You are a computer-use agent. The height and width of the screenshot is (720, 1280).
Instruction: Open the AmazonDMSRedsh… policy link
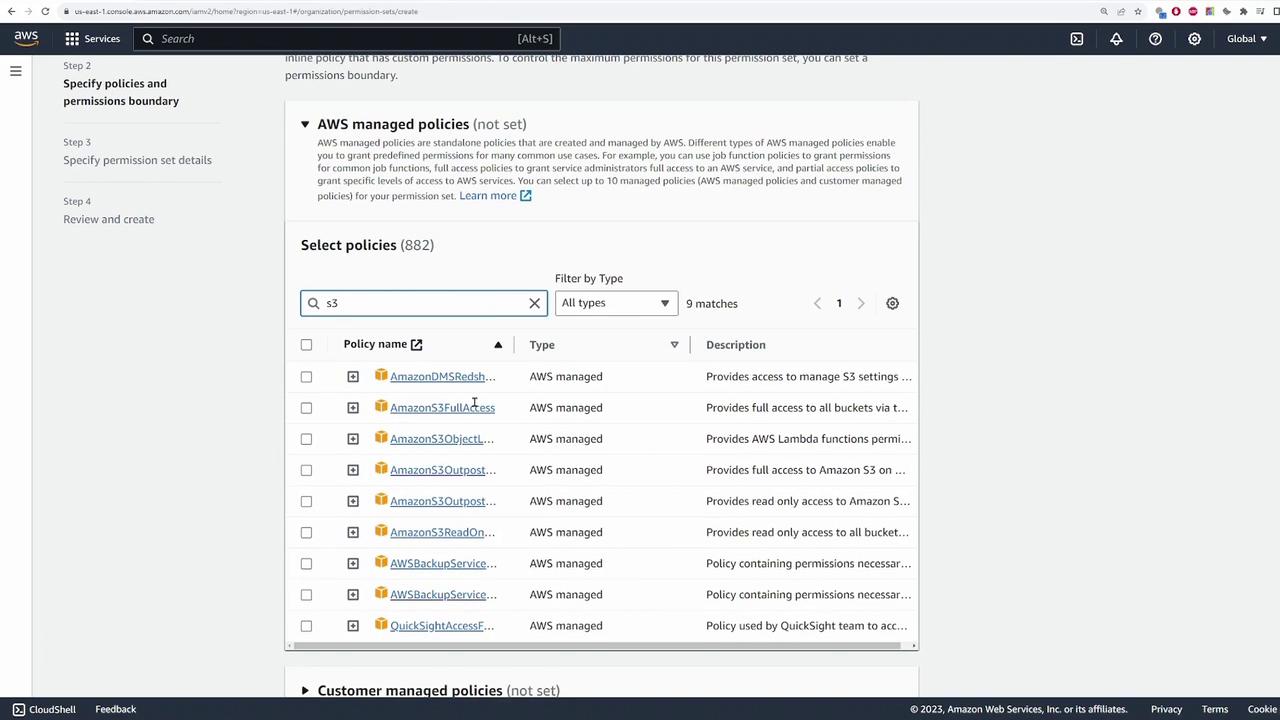click(442, 377)
